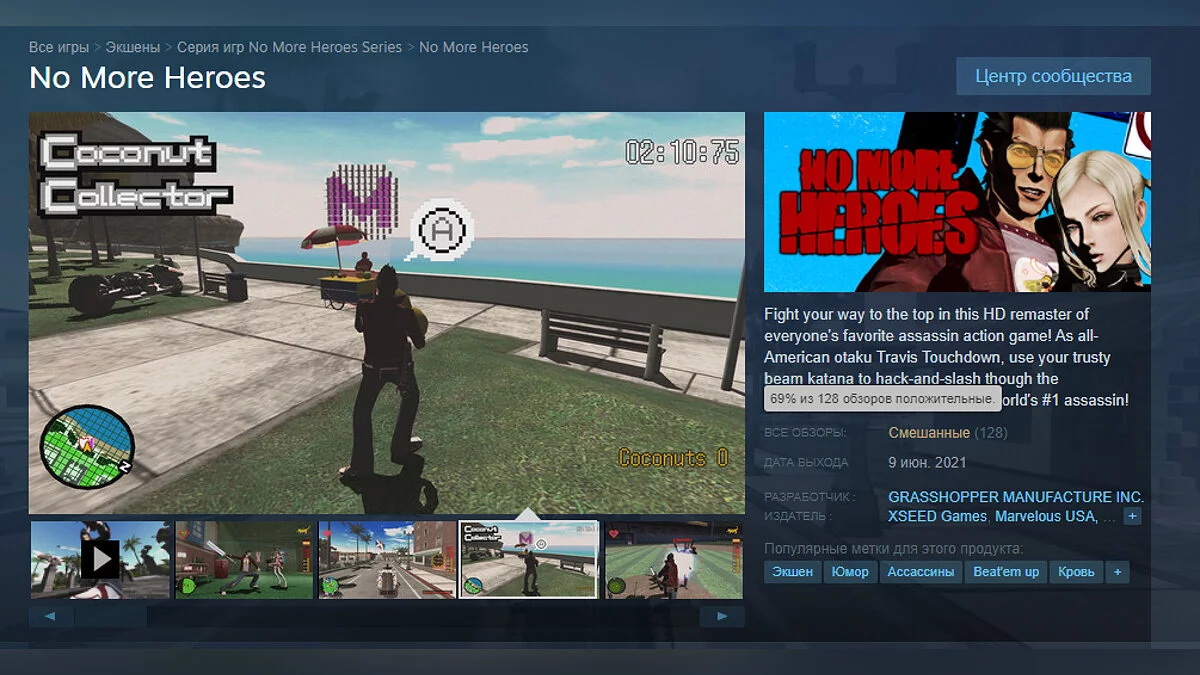Image resolution: width=1200 pixels, height=675 pixels.
Task: Click the ДАТА ВЫХОДА label
Action: (806, 463)
